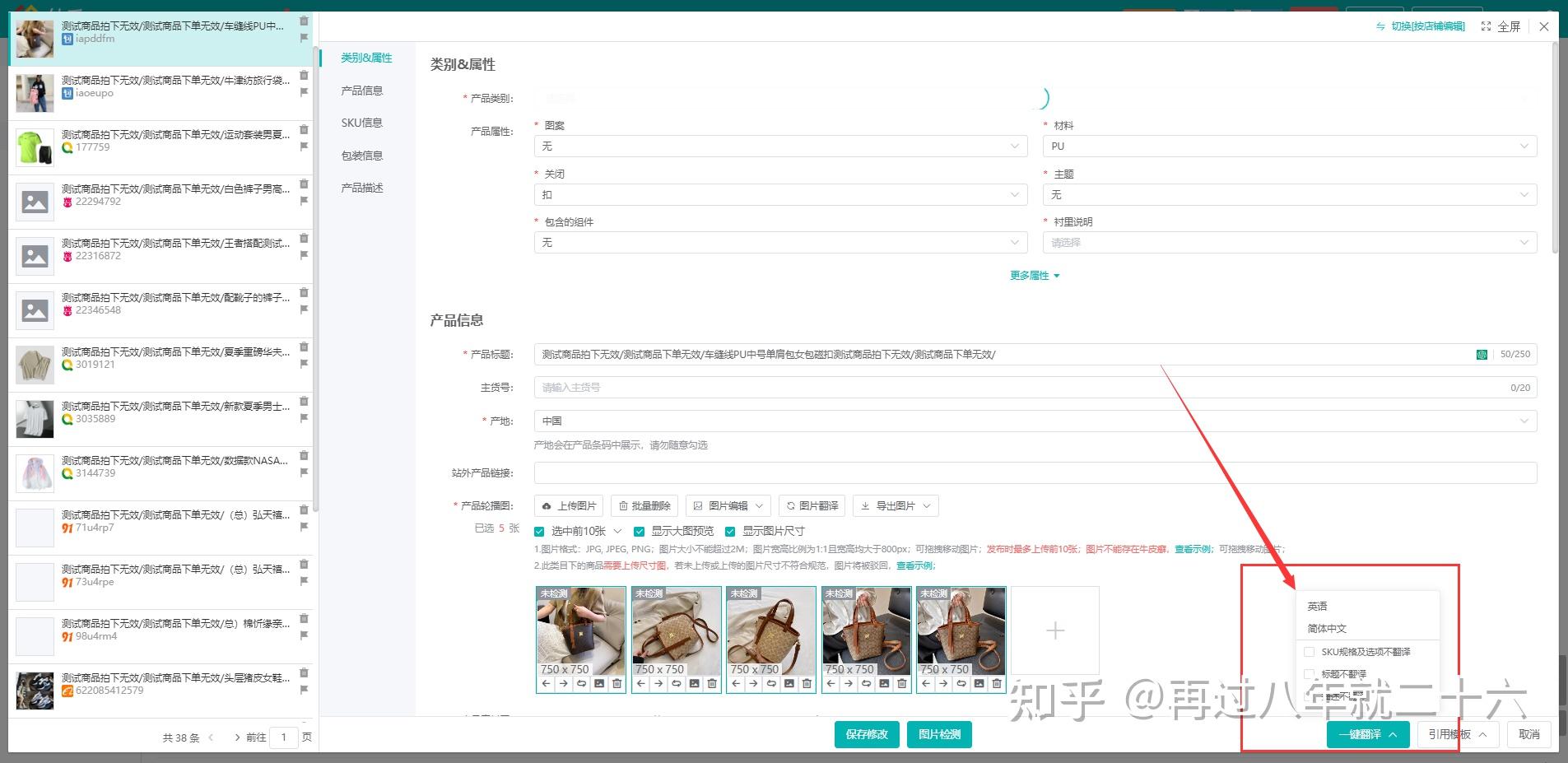This screenshot has height=763, width=1568.
Task: Enable the 标题不翻译 option
Action: [1310, 674]
